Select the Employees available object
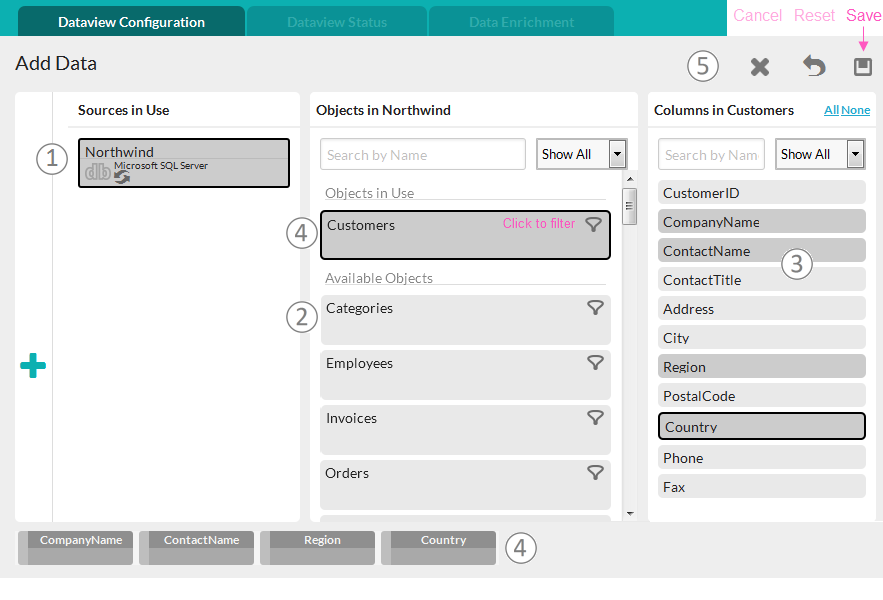 click(x=465, y=375)
